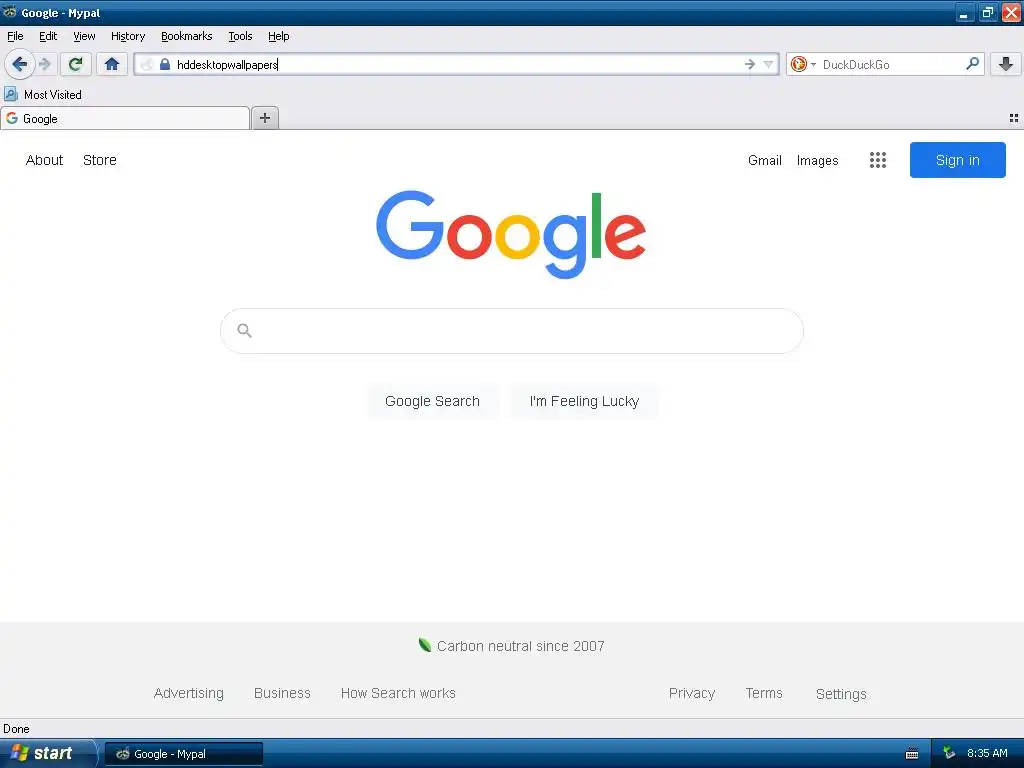
Task: Open a new tab with the plus button
Action: pyautogui.click(x=264, y=118)
